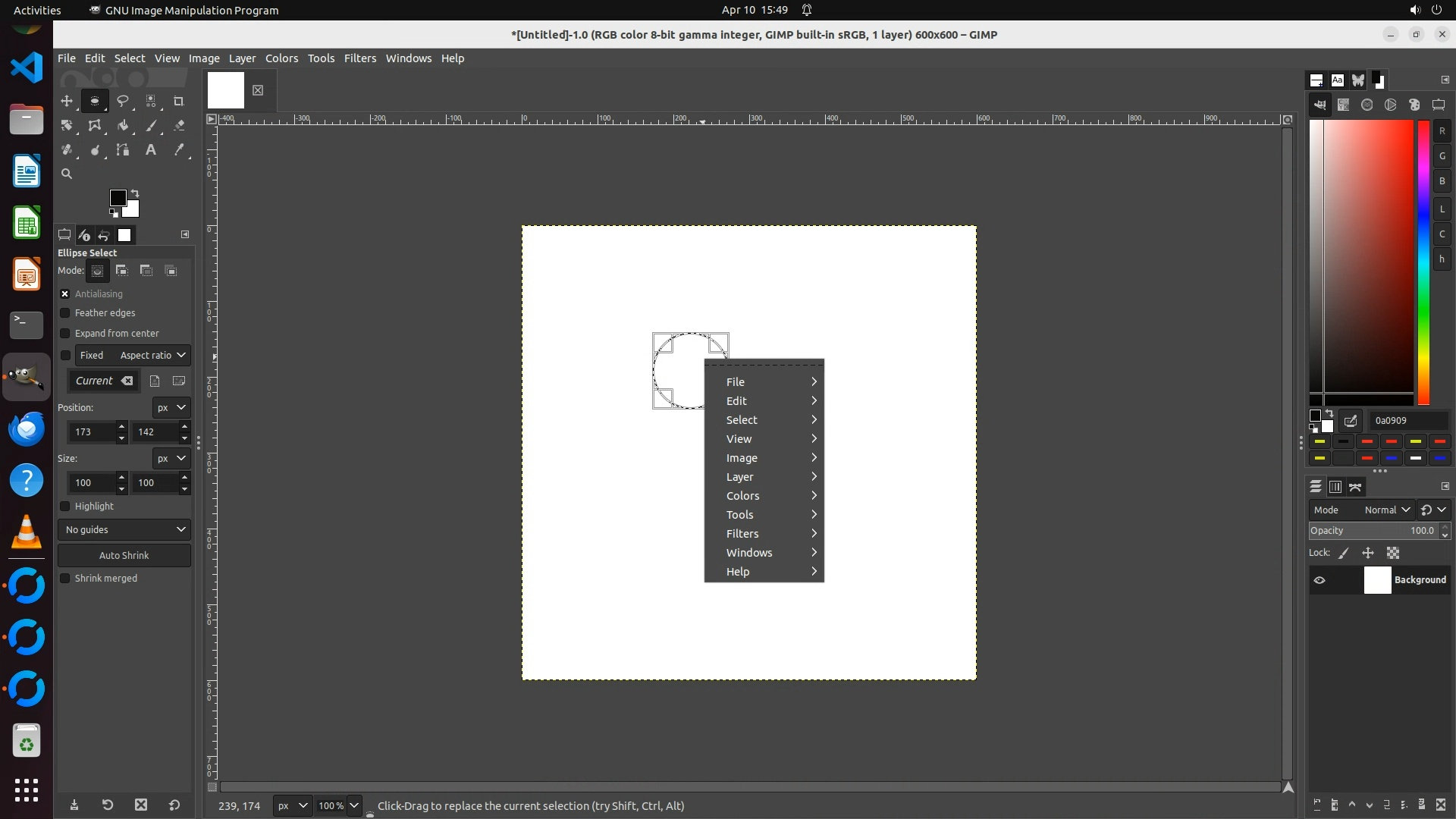Select the Zoom magnifier tool
1456x819 pixels.
[x=67, y=174]
